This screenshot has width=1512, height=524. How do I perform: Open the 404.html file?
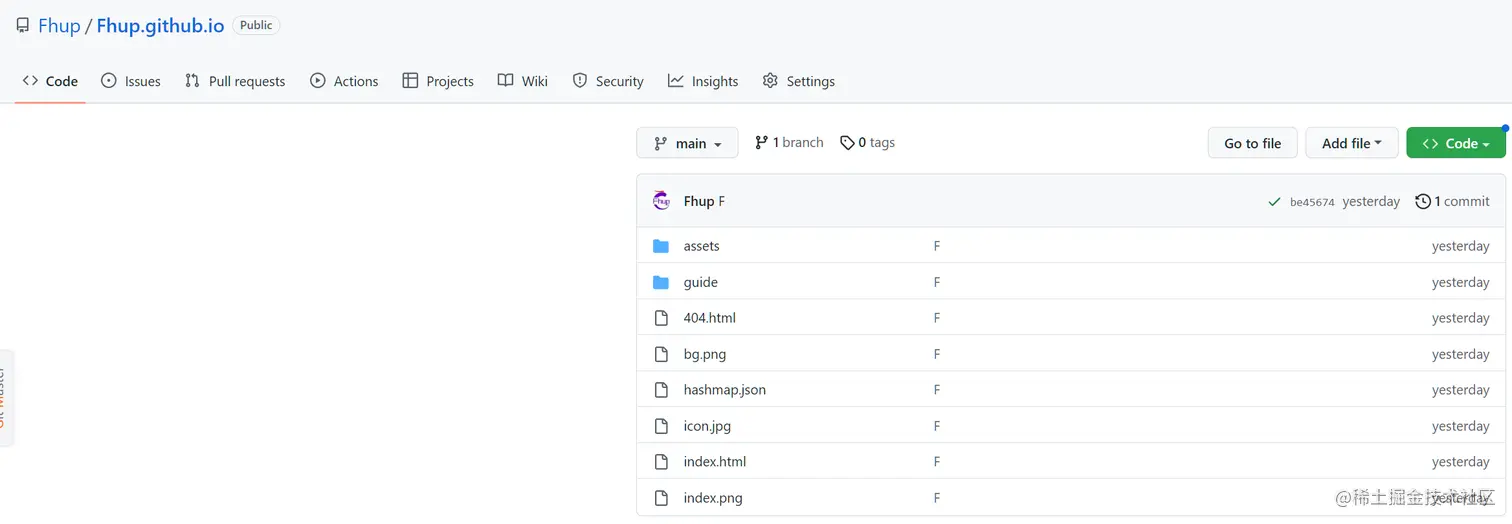709,318
